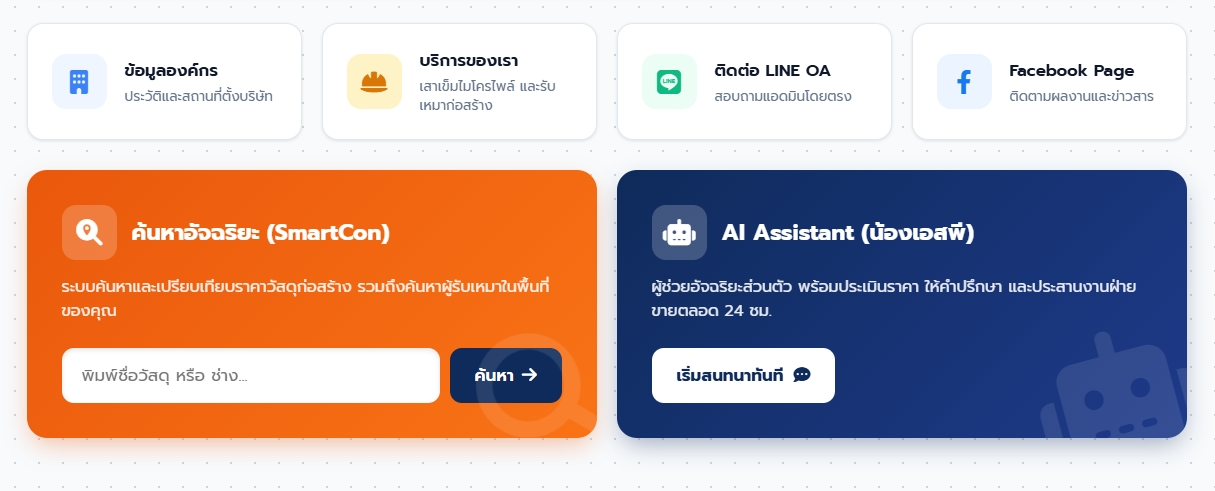Click the AI Assistant (น้องเอสพี) heading
Viewport: 1215px width, 491px height.
pos(848,233)
